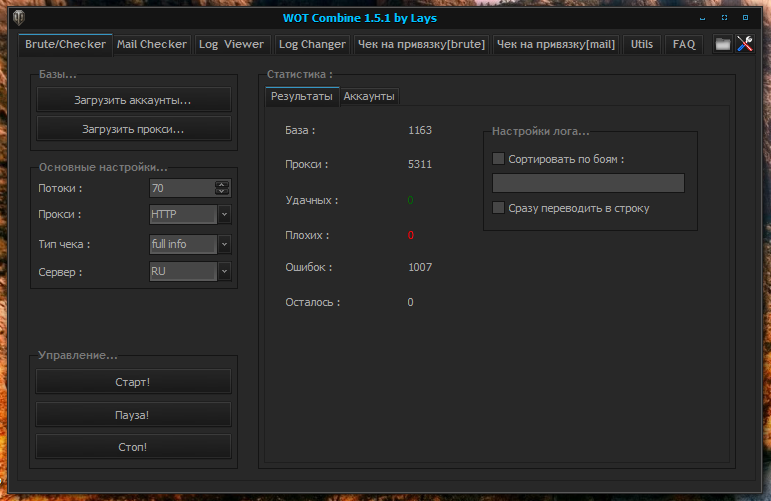Image resolution: width=771 pixels, height=501 pixels.
Task: Expand the Тип чека dropdown (full info)
Action: tap(224, 244)
